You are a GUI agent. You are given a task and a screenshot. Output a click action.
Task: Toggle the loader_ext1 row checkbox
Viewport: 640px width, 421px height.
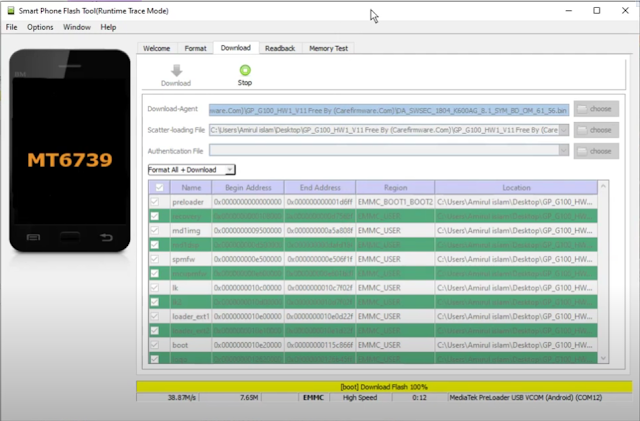coord(155,316)
